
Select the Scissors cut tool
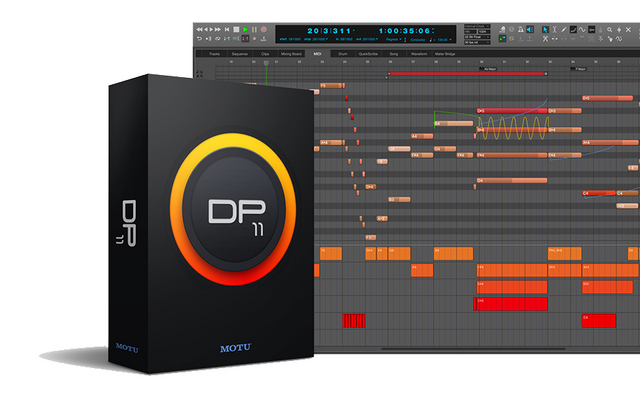pyautogui.click(x=545, y=38)
